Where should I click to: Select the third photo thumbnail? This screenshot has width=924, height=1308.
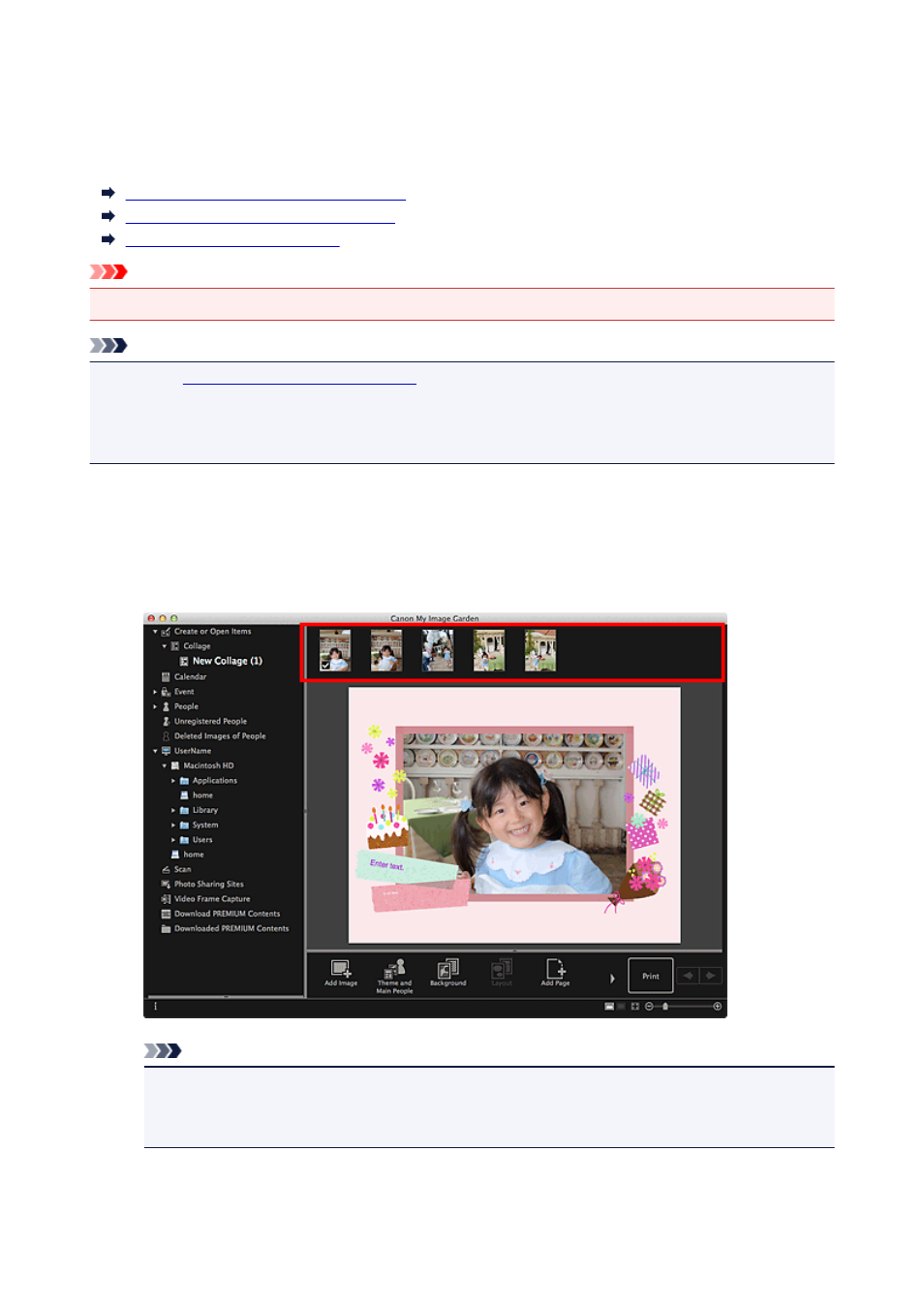click(438, 651)
